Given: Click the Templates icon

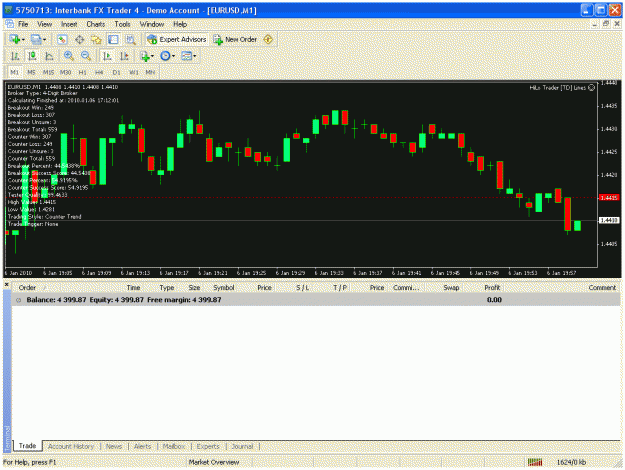Looking at the screenshot, I should [186, 56].
